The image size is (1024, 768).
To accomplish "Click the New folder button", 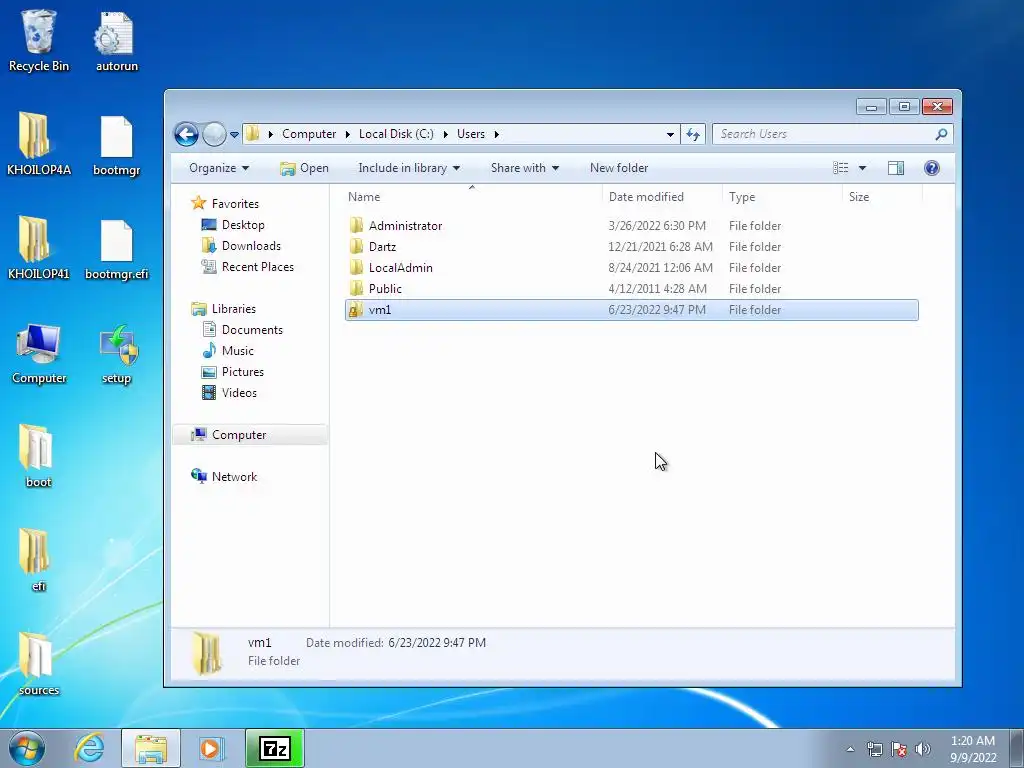I will tap(619, 168).
